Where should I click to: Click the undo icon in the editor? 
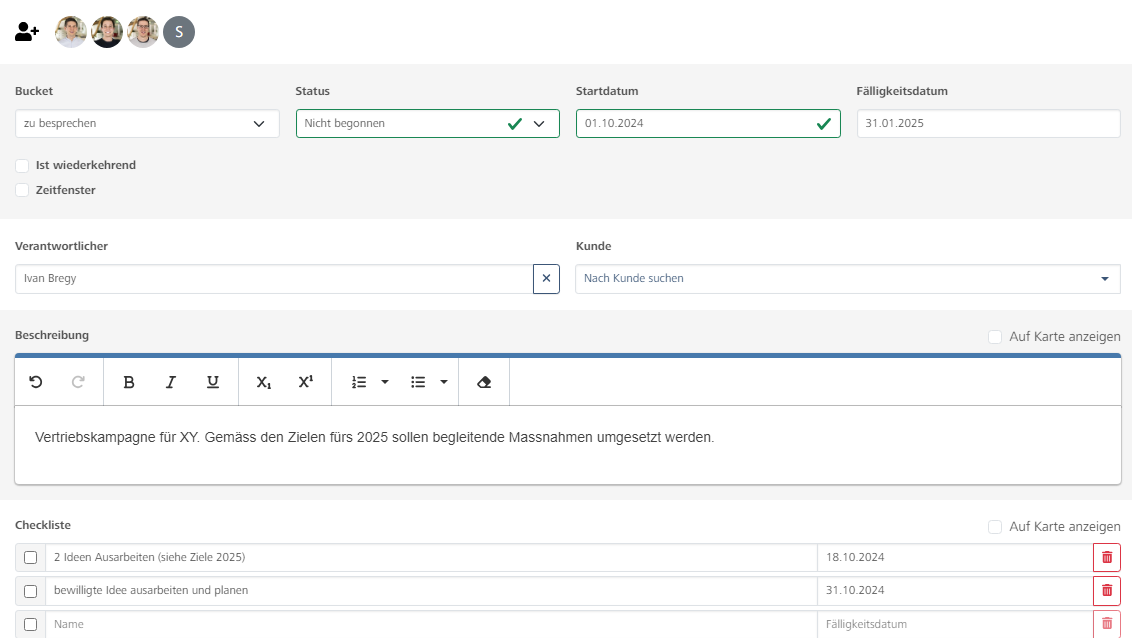[x=36, y=382]
